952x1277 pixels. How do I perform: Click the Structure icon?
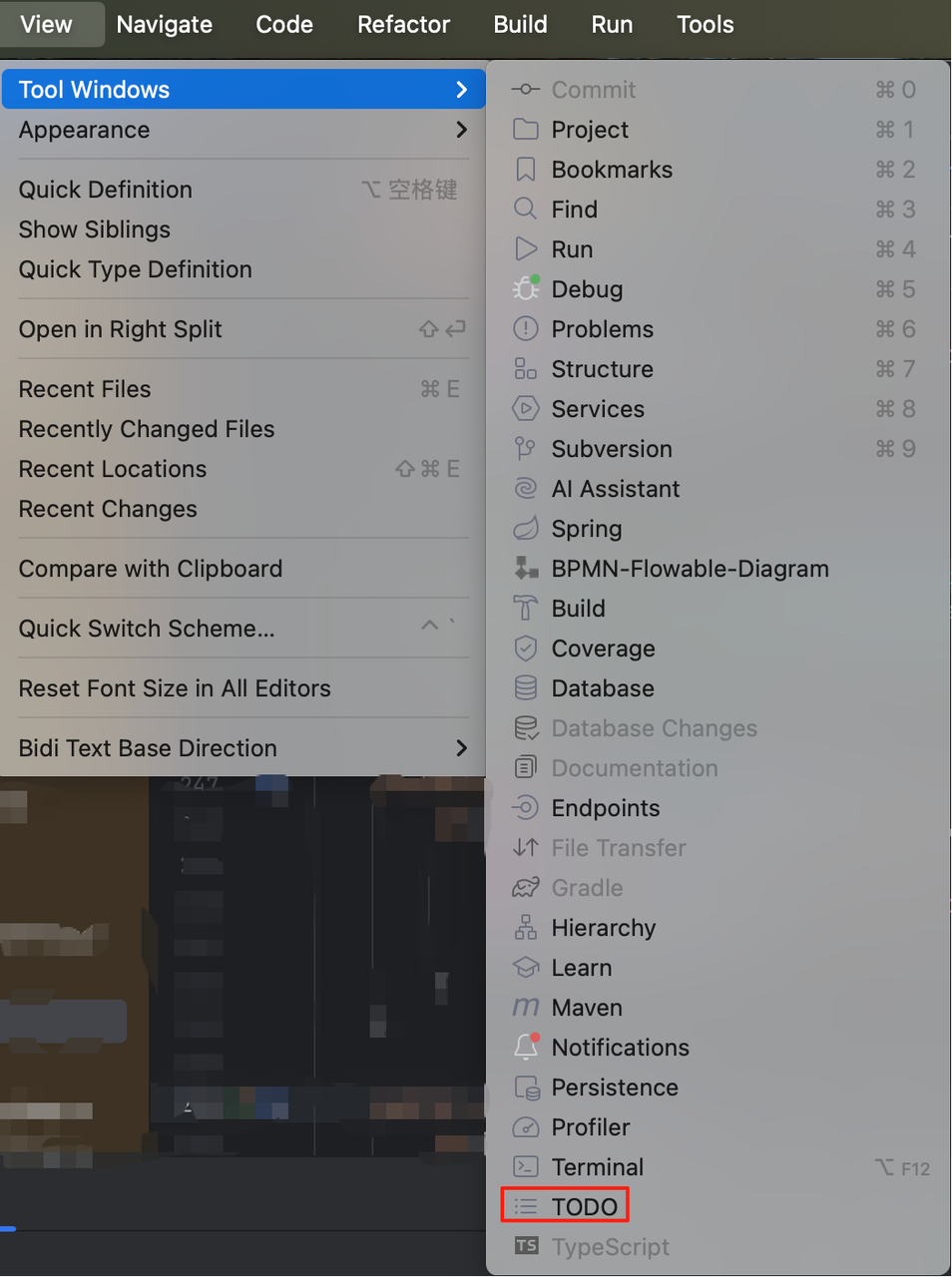526,369
